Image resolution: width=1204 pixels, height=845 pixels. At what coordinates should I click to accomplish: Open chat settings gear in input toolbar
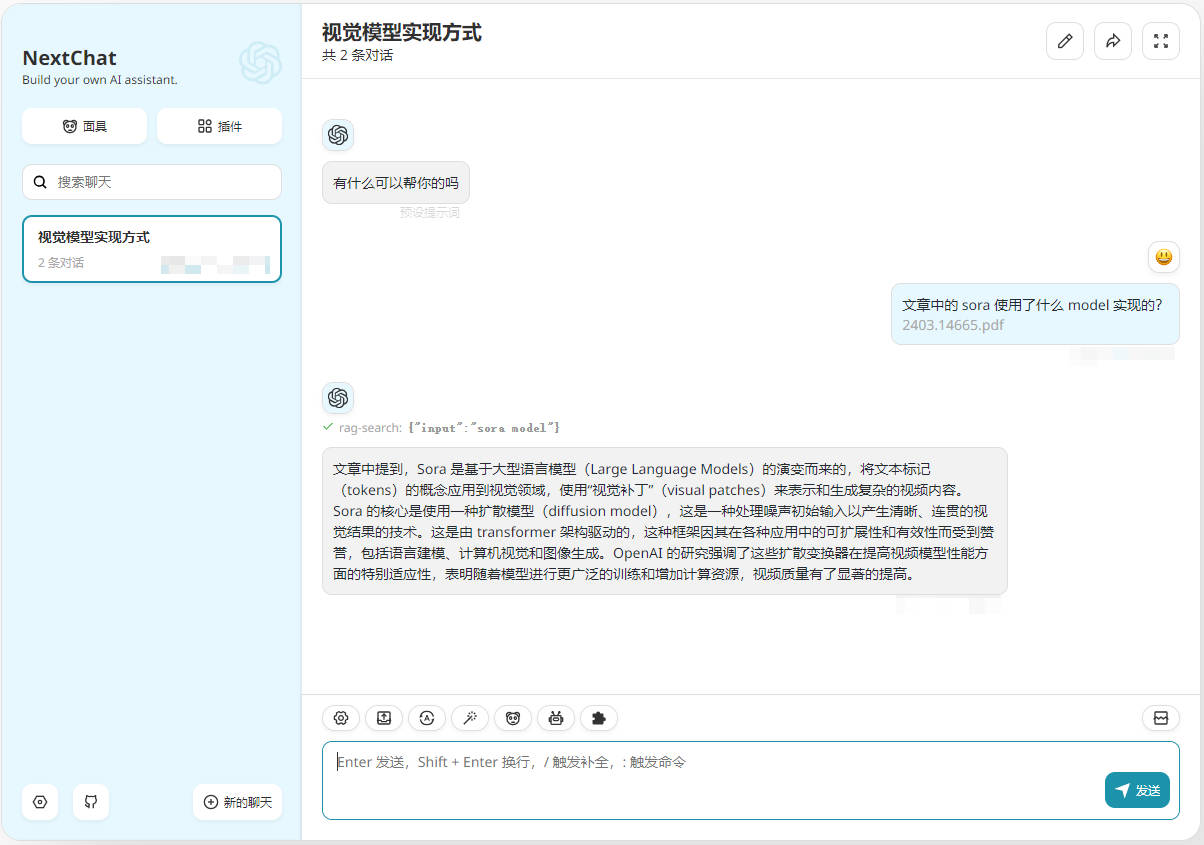pyautogui.click(x=341, y=718)
